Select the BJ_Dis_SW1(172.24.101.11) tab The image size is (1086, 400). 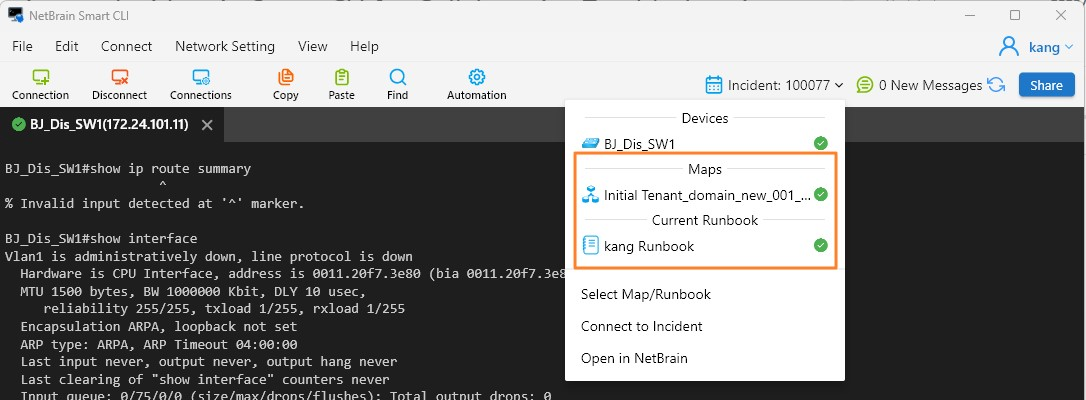(114, 125)
